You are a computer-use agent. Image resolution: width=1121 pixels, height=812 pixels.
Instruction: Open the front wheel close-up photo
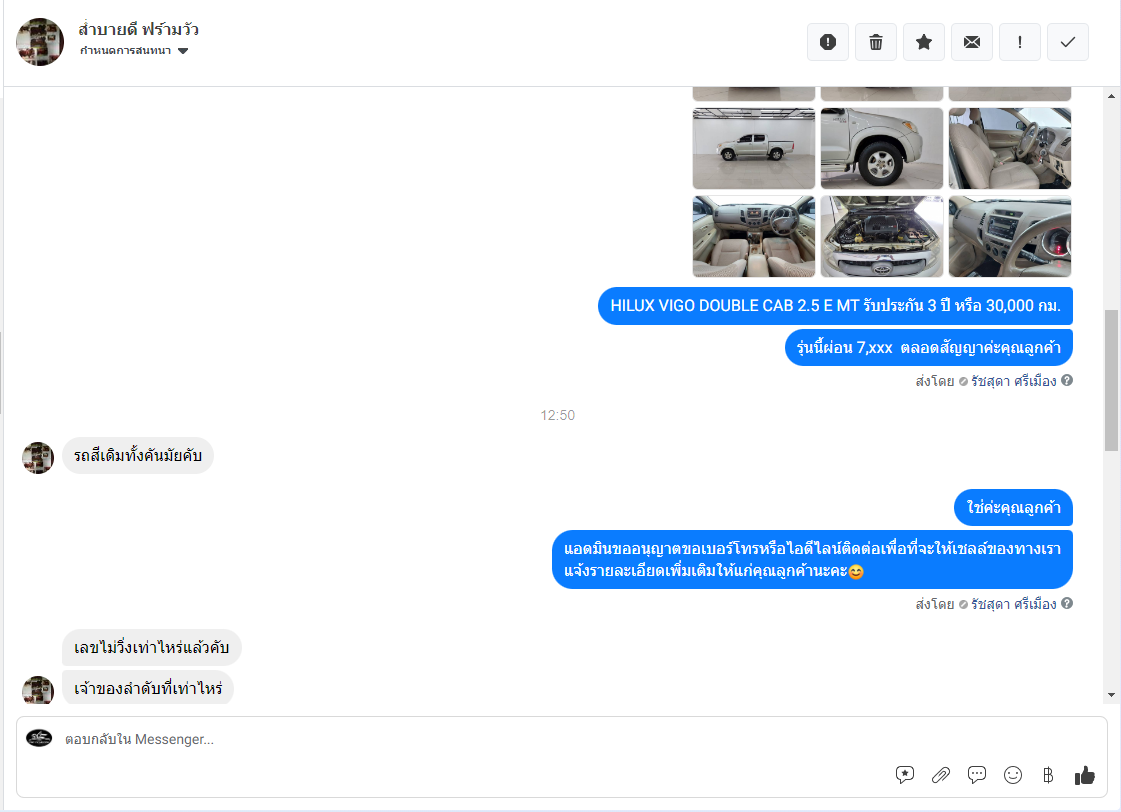coord(882,149)
